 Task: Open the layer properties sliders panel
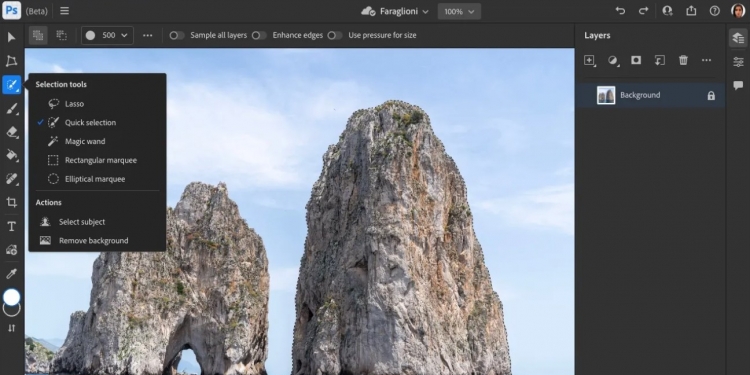click(738, 62)
